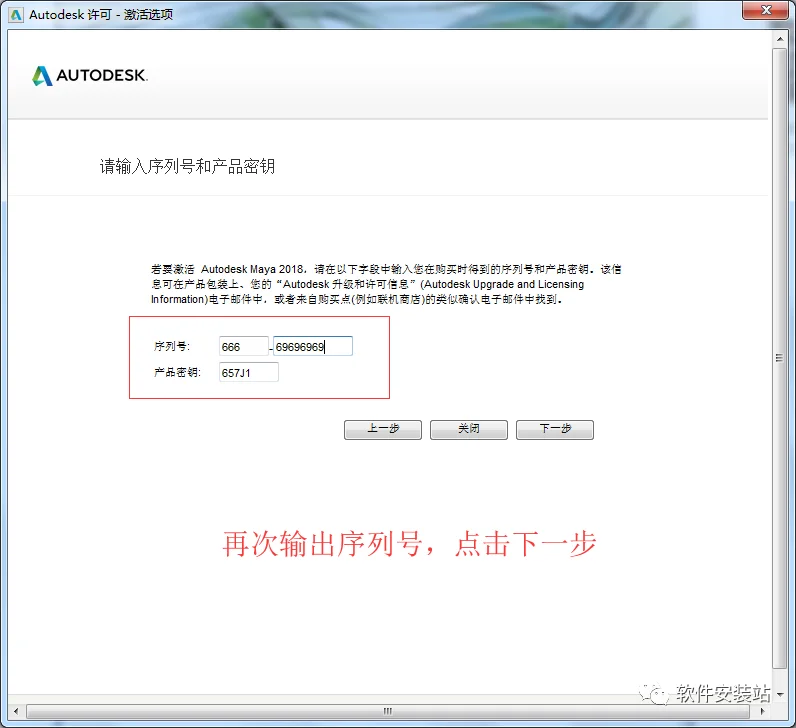Click the heading 请输入序列号和产品密钥
The image size is (796, 728).
pyautogui.click(x=187, y=167)
